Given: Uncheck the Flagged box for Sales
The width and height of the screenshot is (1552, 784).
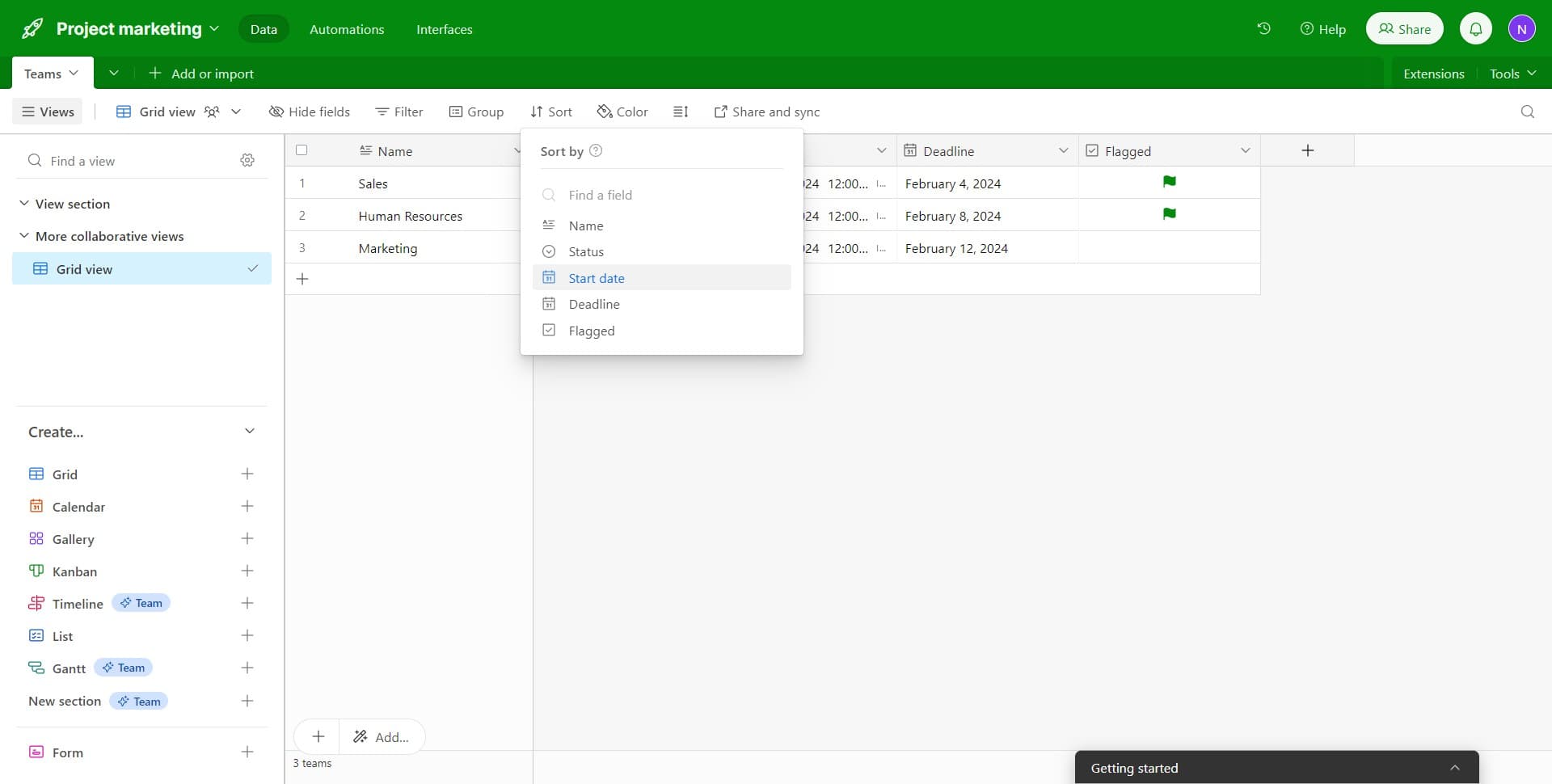Looking at the screenshot, I should (x=1169, y=183).
